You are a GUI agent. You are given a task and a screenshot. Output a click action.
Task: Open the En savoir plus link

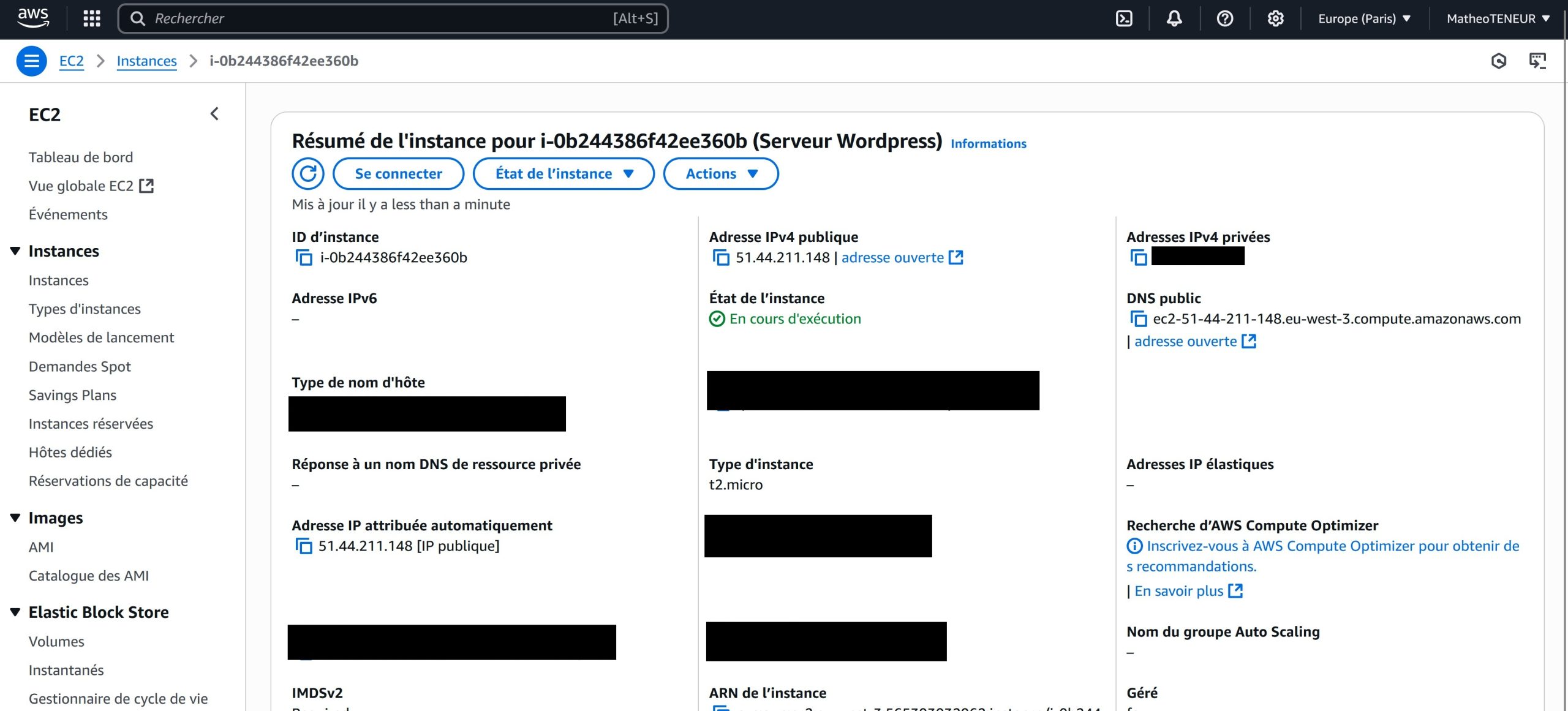1178,590
